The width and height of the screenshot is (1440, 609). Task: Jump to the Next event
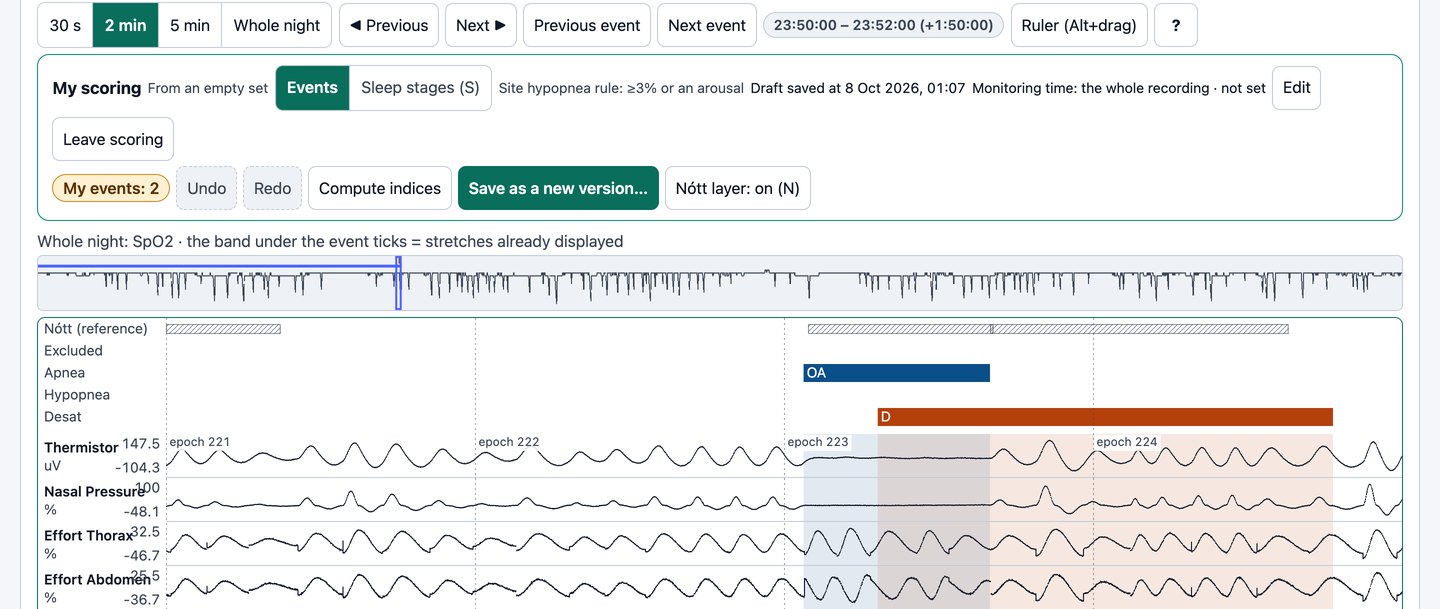(x=707, y=25)
